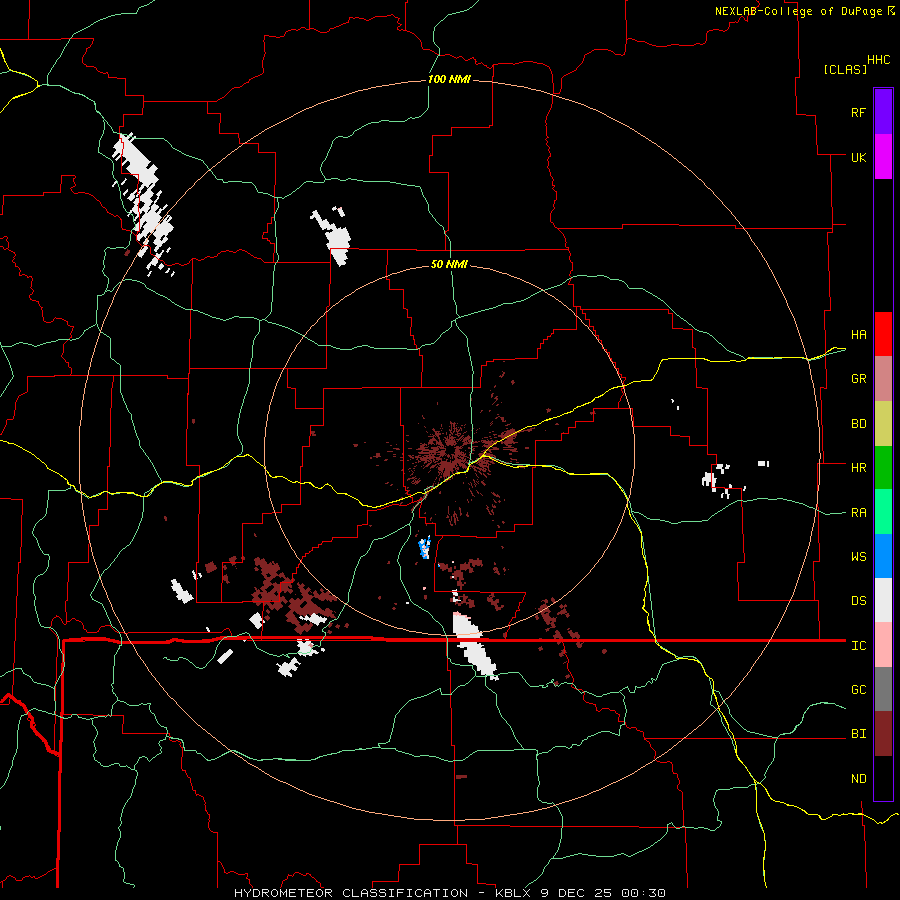Screen dimensions: 900x900
Task: Click the GC legend label
Action: [x=858, y=690]
